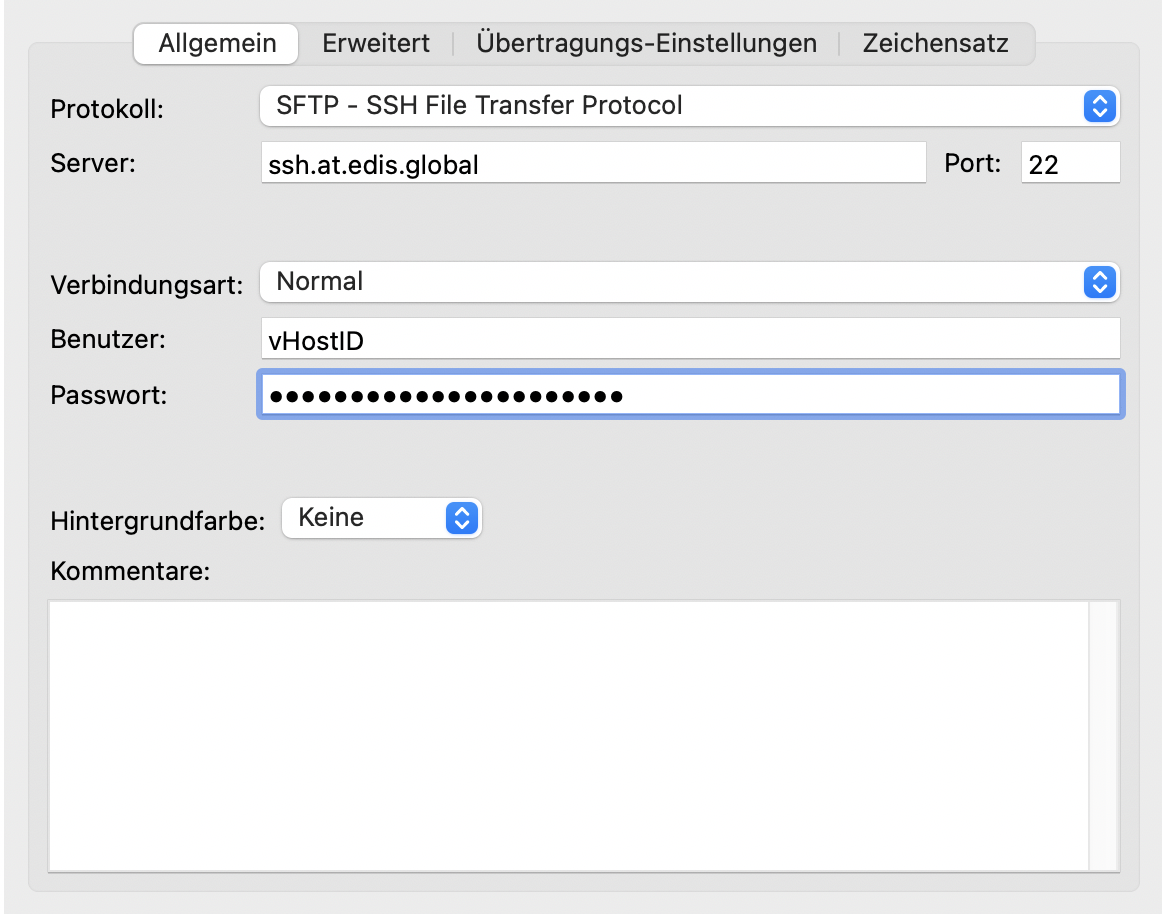This screenshot has width=1162, height=914.
Task: Open the Verbindungsart dropdown set to Normal
Action: [689, 282]
